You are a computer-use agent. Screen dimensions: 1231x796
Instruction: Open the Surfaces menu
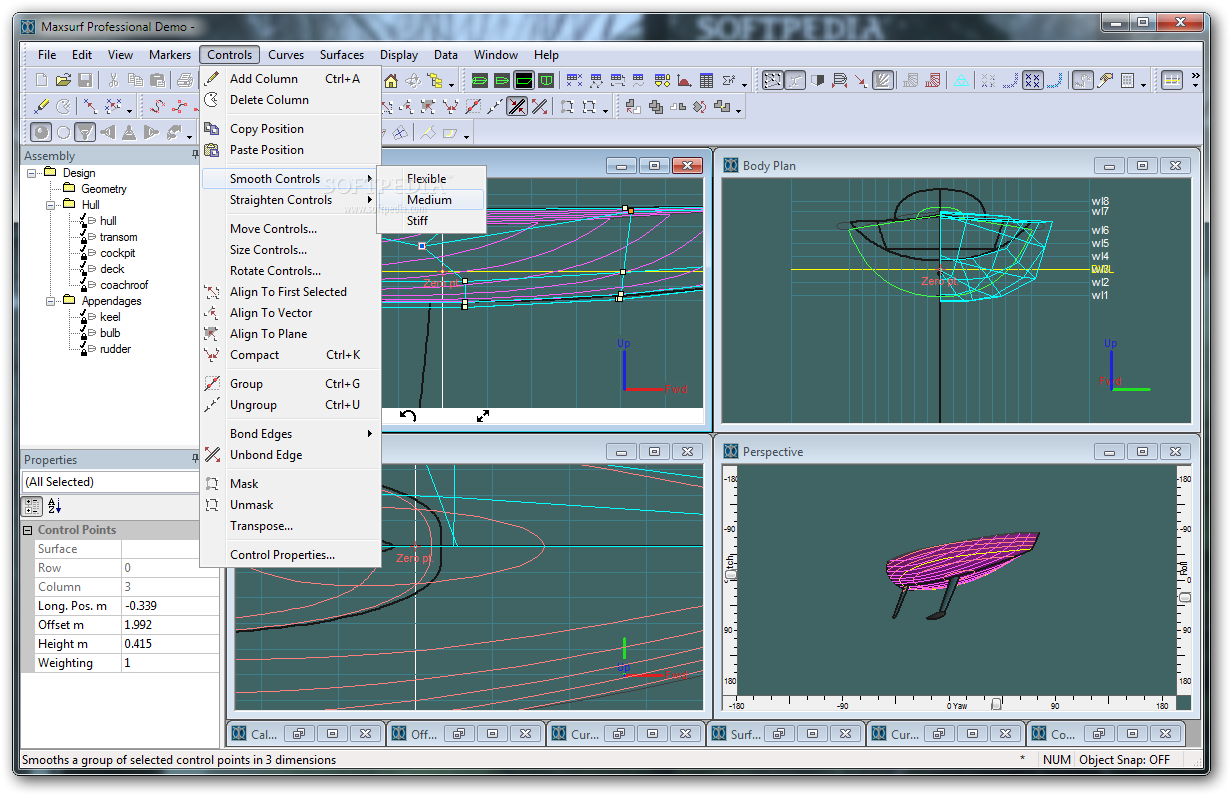pyautogui.click(x=342, y=55)
